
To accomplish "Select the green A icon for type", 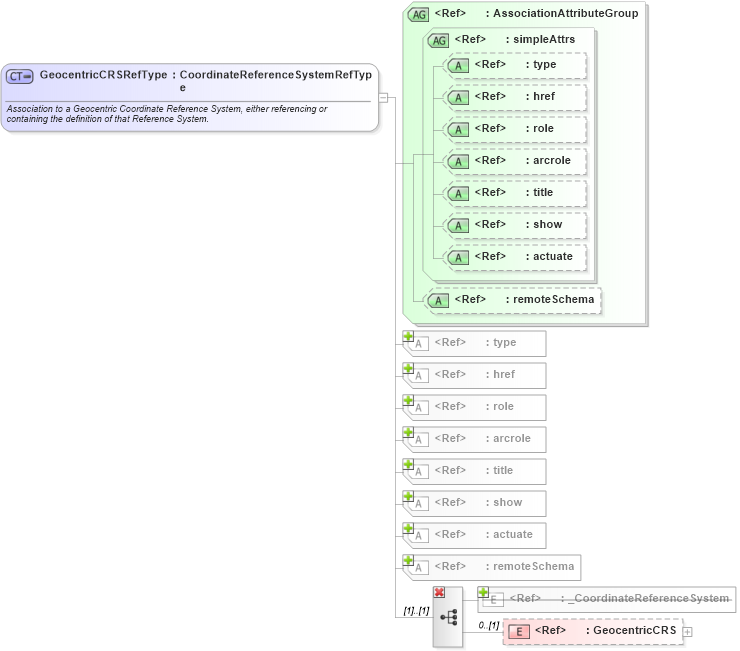I will [458, 66].
